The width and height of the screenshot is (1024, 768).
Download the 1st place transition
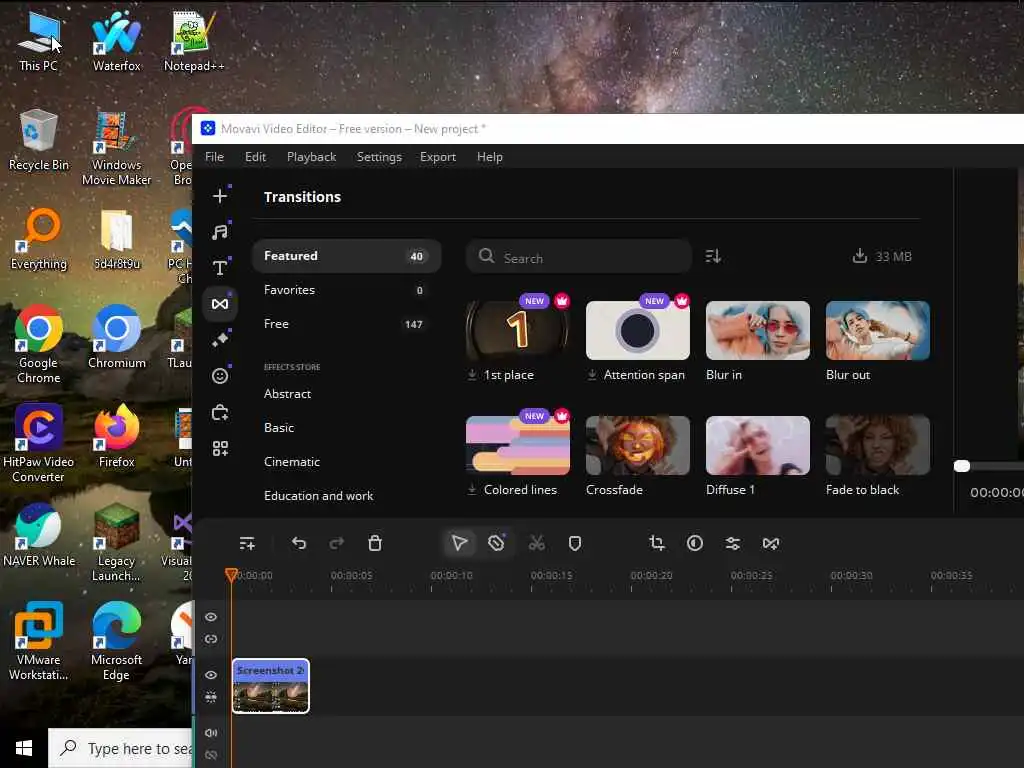coord(472,375)
